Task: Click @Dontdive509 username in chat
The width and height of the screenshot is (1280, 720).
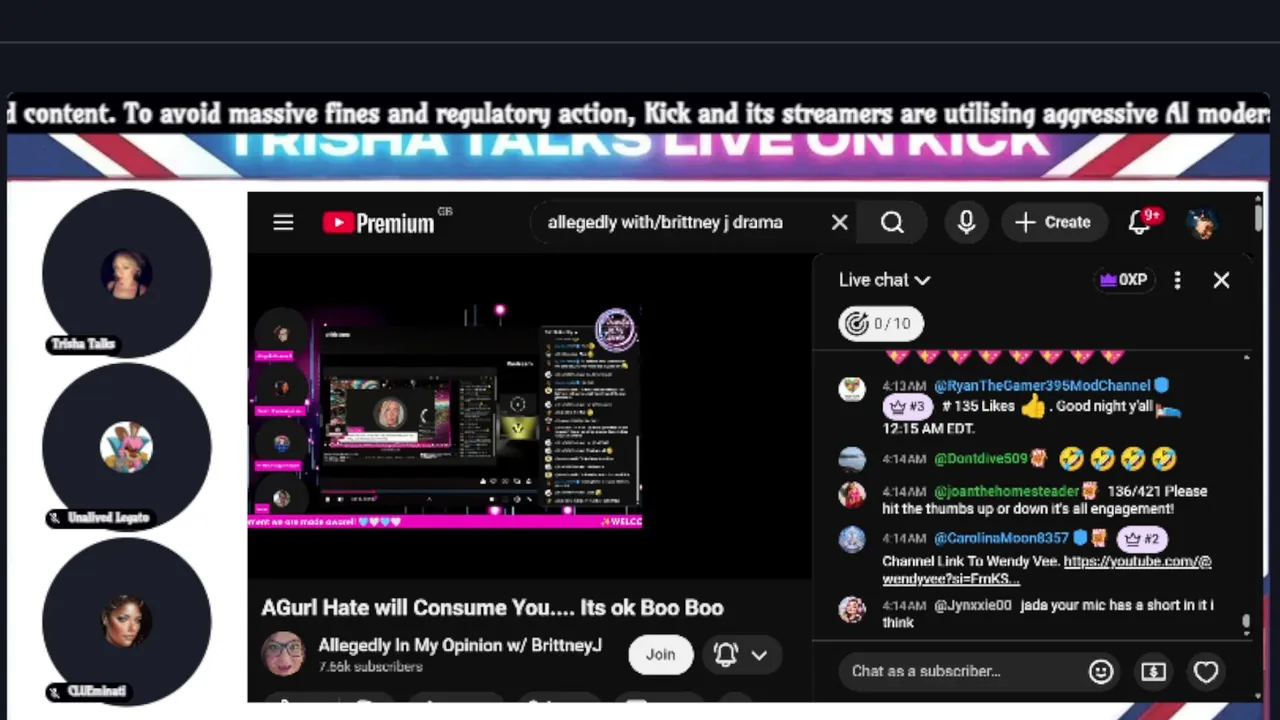Action: point(981,459)
